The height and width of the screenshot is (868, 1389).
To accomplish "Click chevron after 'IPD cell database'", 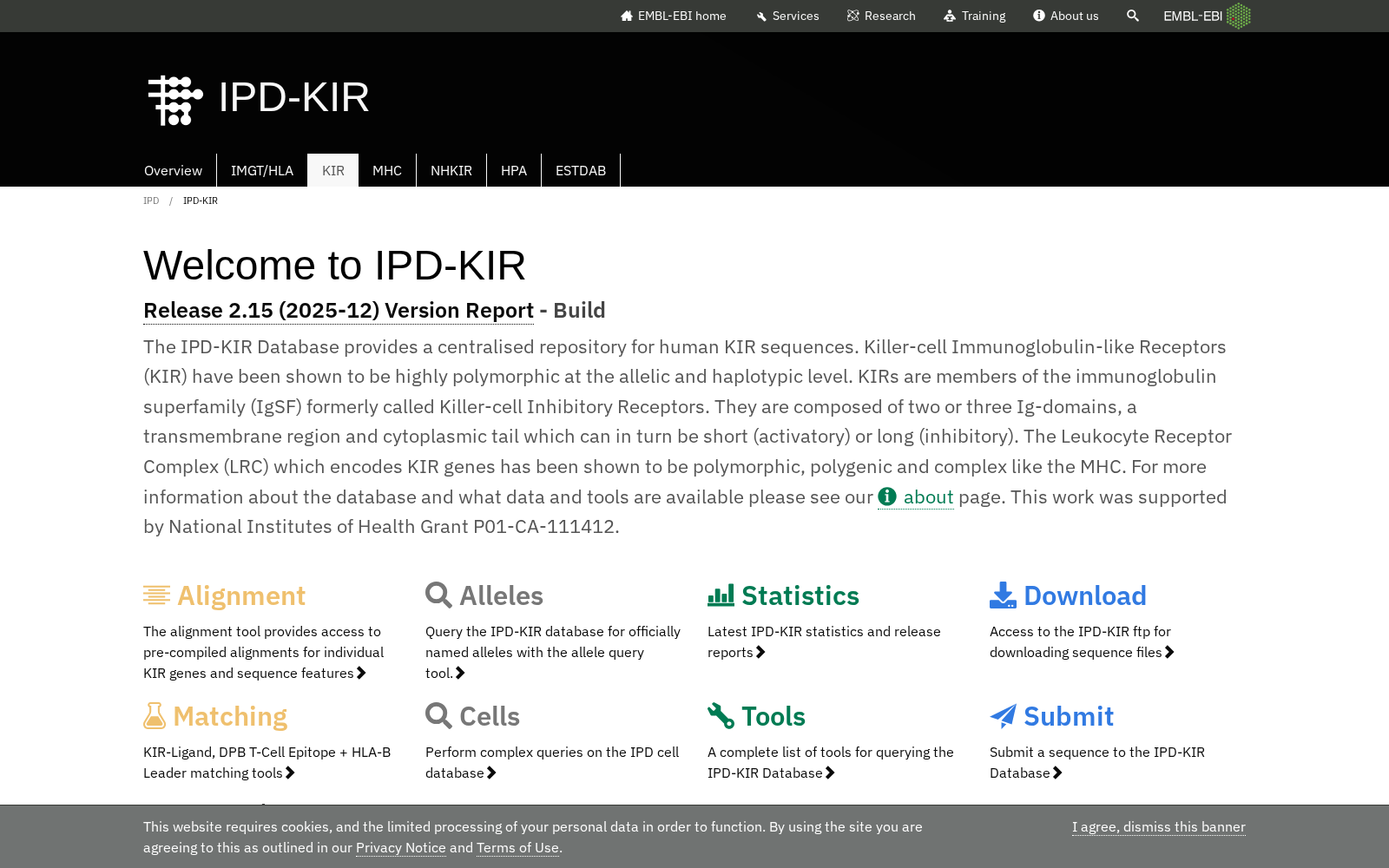I will click(x=491, y=773).
